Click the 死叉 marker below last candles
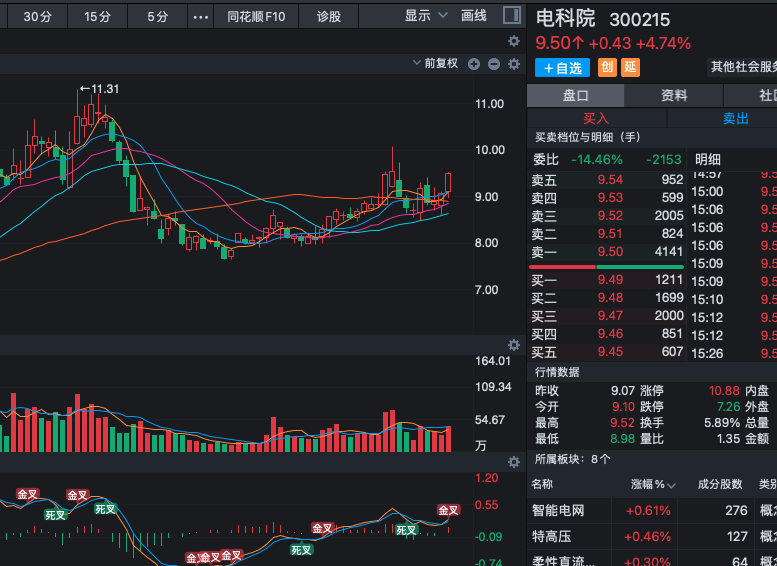This screenshot has height=566, width=777. pyautogui.click(x=406, y=530)
